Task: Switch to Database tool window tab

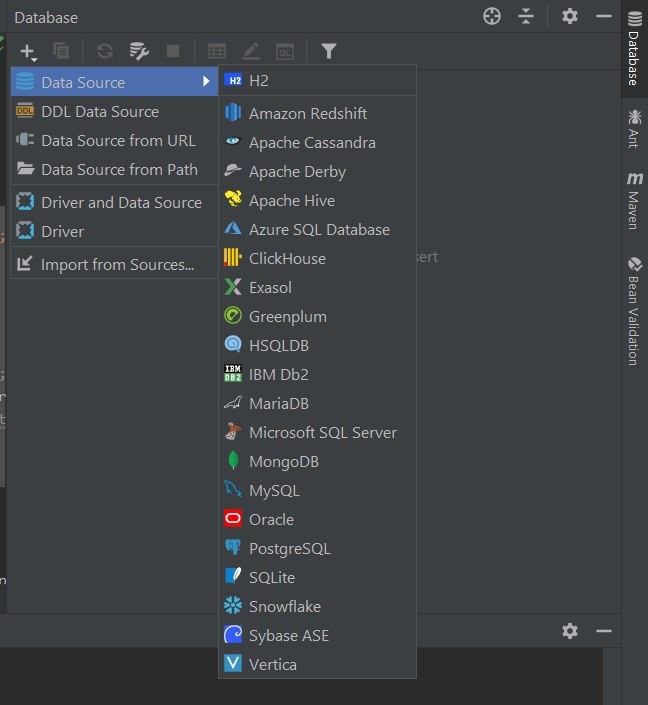Action: click(x=635, y=49)
